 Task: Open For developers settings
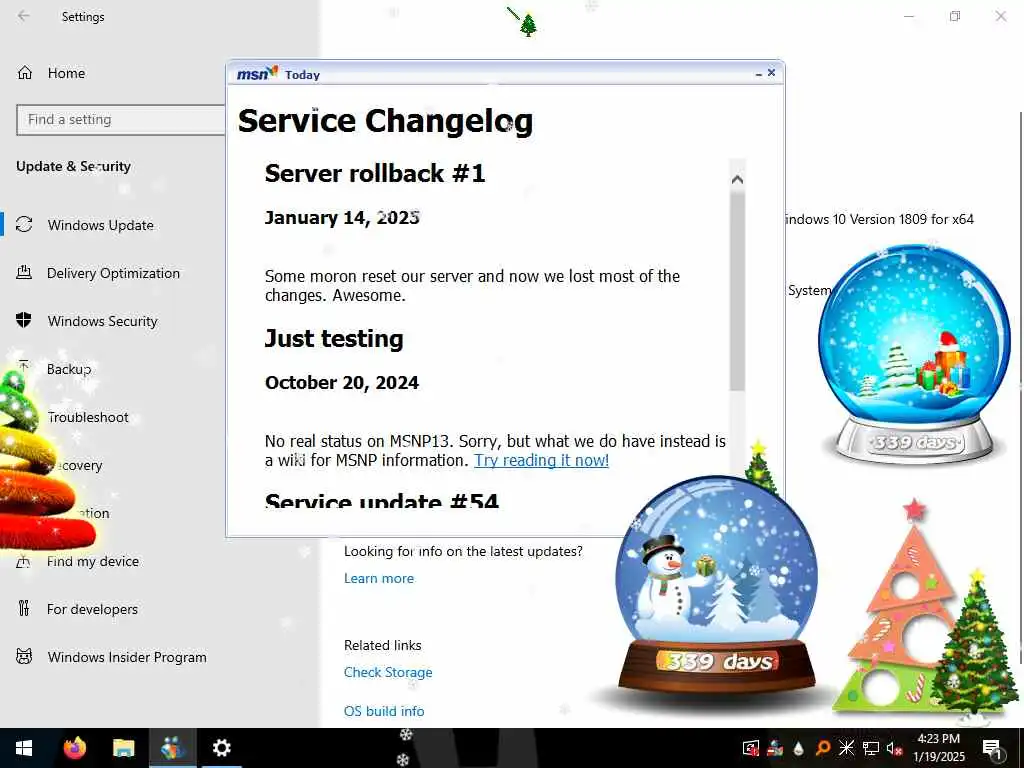pyautogui.click(x=92, y=609)
